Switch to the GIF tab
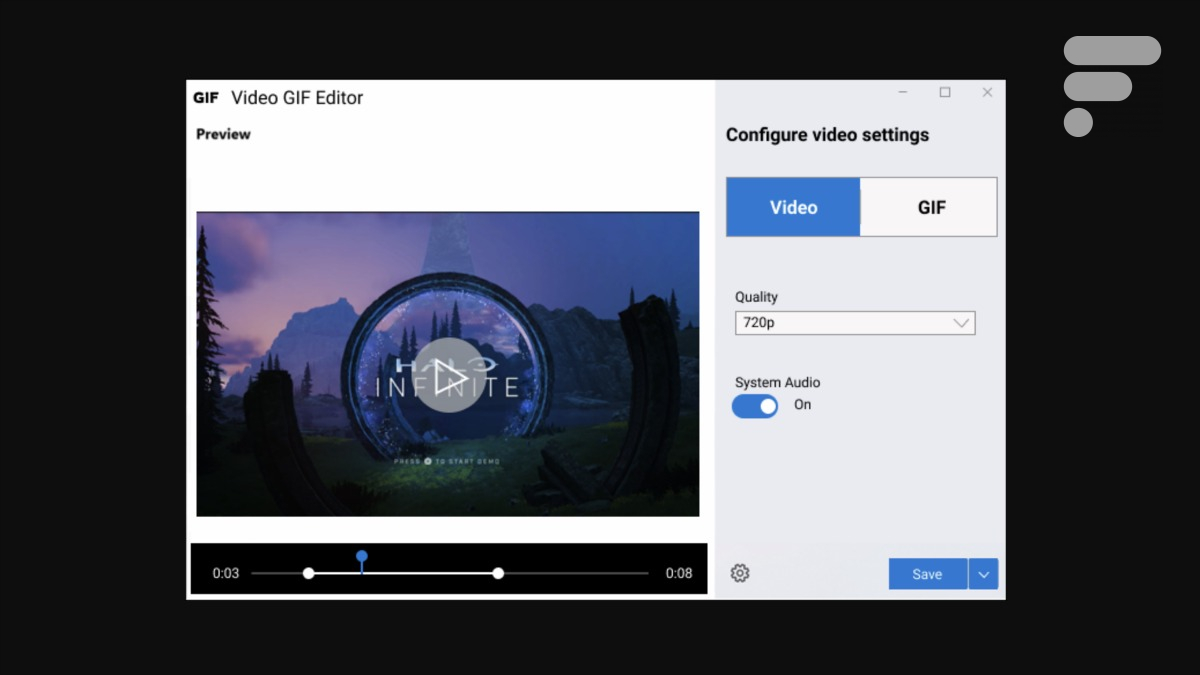This screenshot has height=675, width=1200. [x=929, y=207]
